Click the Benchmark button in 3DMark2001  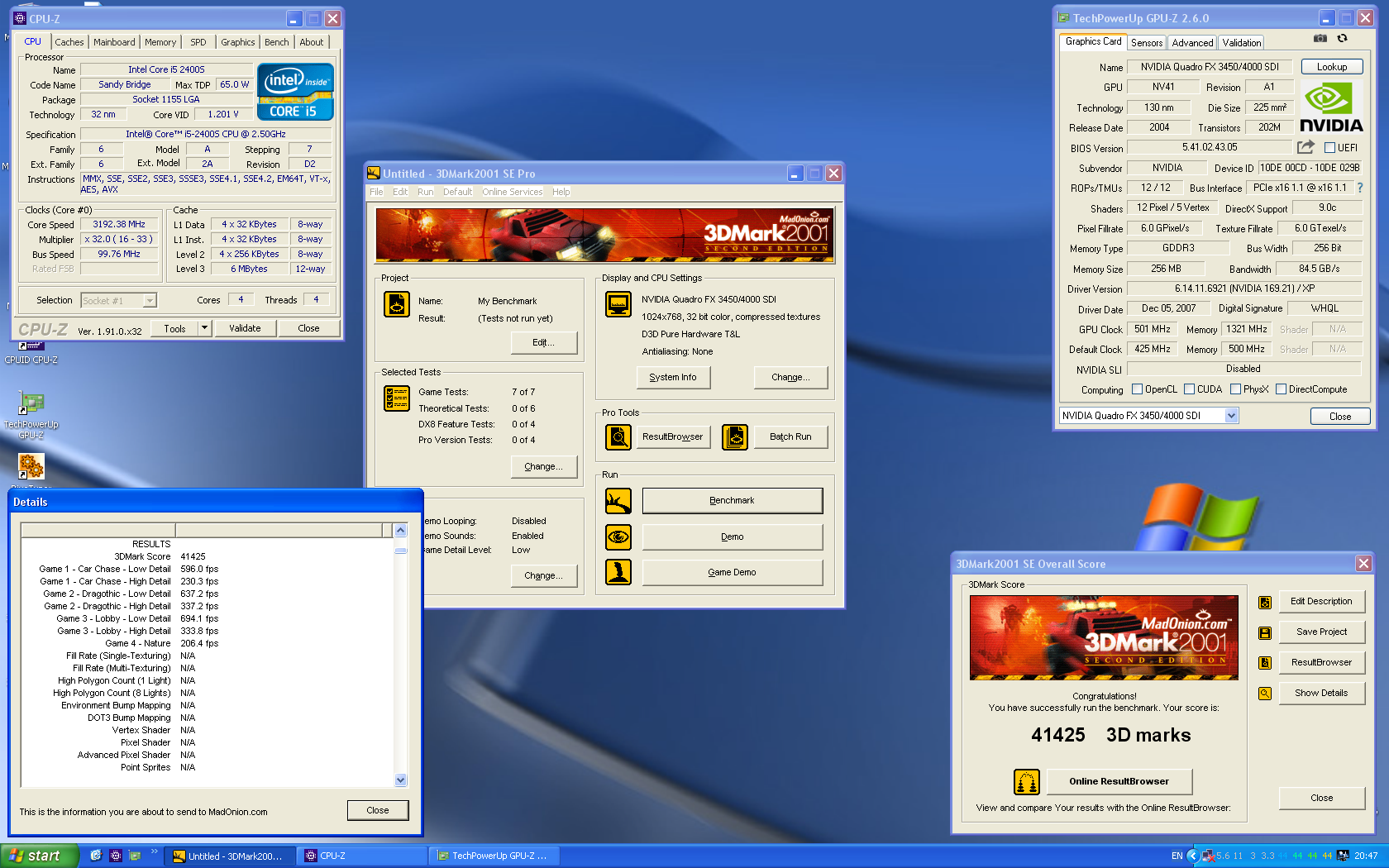click(733, 501)
